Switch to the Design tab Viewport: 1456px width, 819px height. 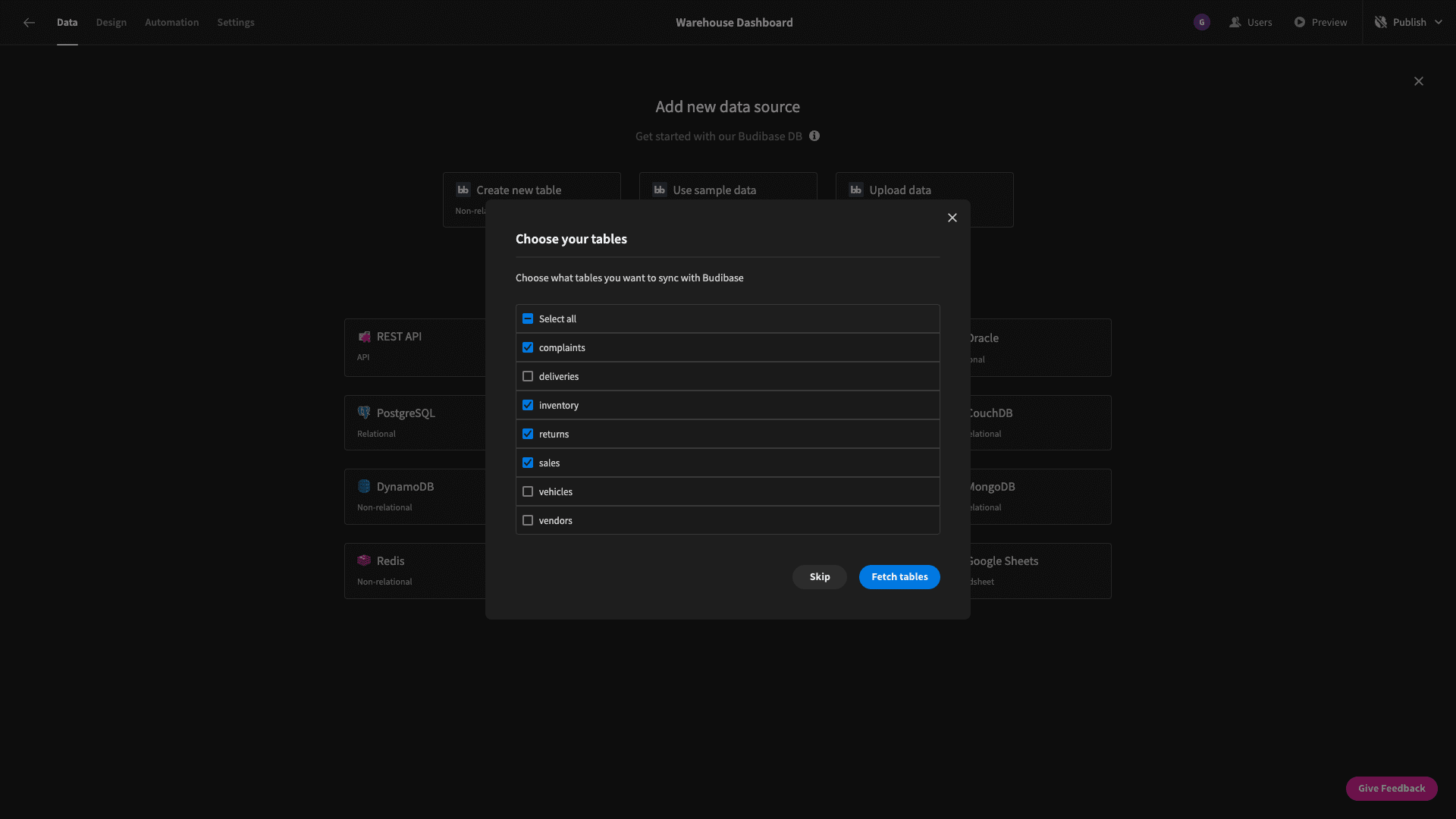[111, 23]
